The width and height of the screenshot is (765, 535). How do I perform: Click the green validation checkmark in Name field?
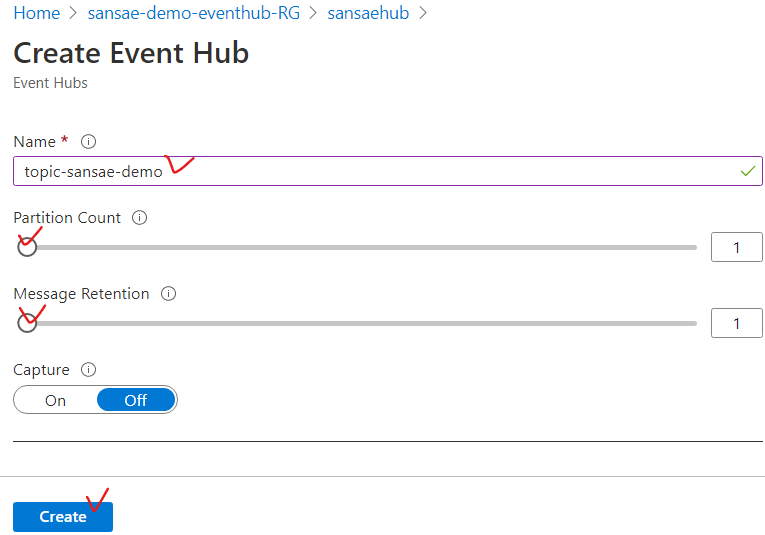tap(747, 171)
